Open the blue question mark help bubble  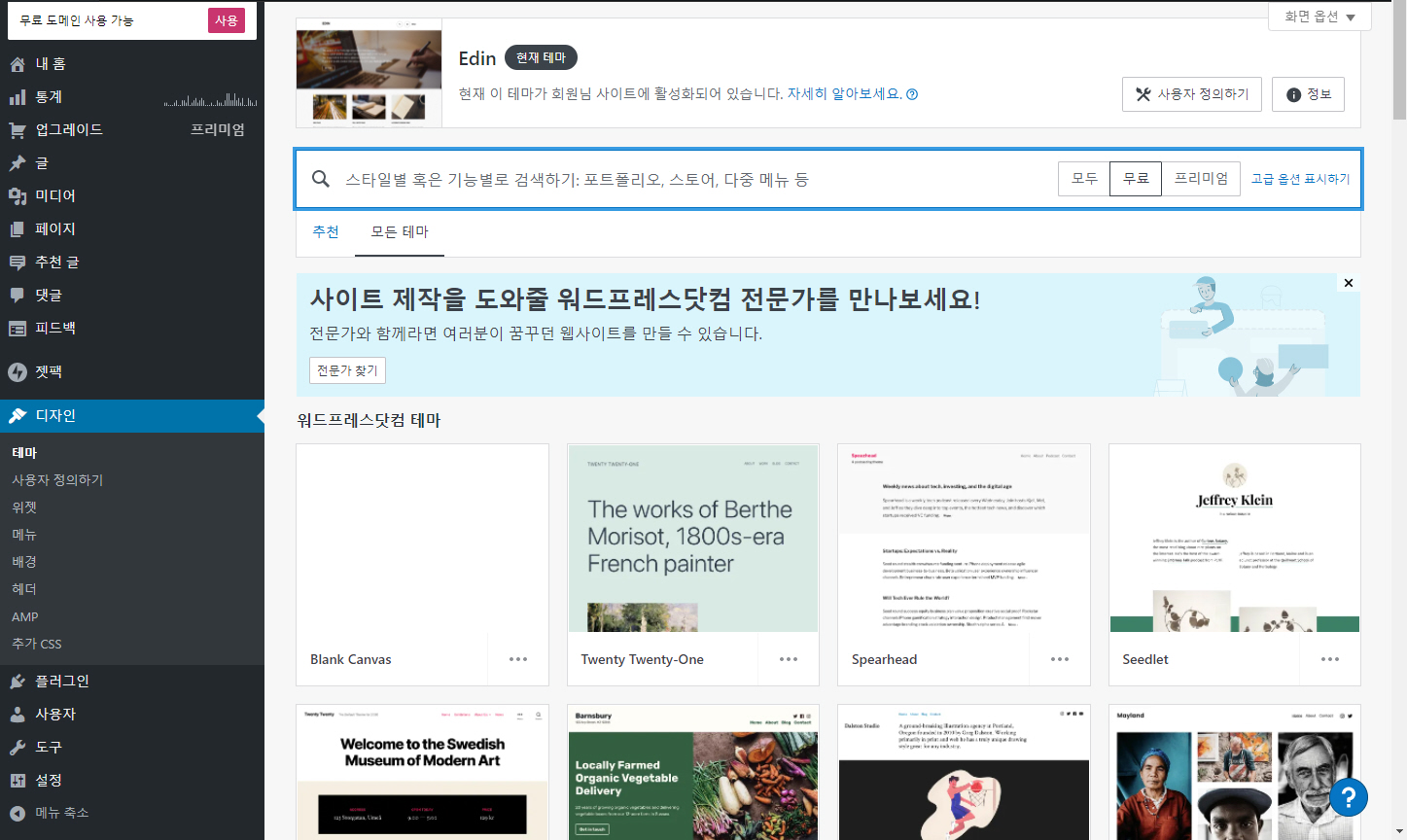(x=1349, y=797)
